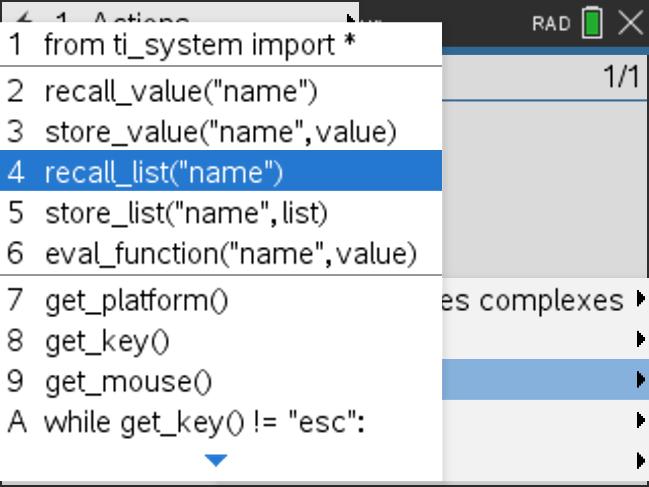Click the battery status icon

[592, 22]
